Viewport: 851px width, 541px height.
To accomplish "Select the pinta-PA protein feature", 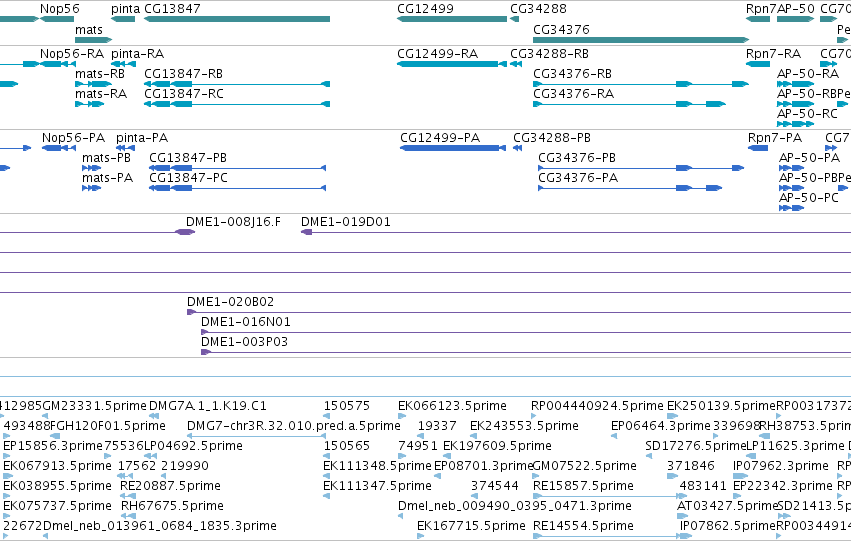I will tap(125, 148).
